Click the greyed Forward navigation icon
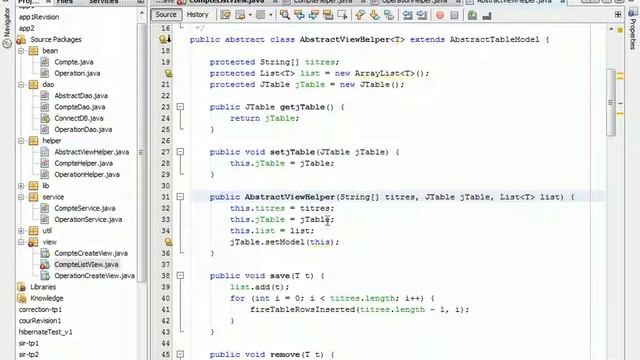This screenshot has width=640, height=360. pyautogui.click(x=260, y=15)
